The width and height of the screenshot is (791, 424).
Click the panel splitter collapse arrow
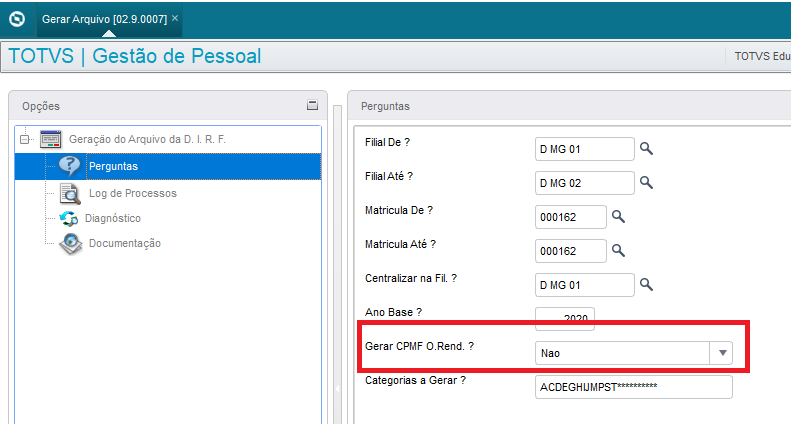coord(337,388)
